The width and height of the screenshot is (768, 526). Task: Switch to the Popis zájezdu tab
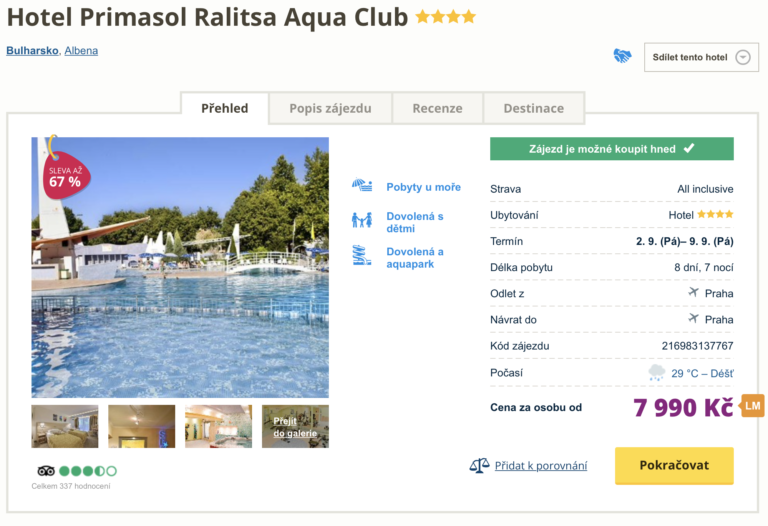[x=330, y=108]
